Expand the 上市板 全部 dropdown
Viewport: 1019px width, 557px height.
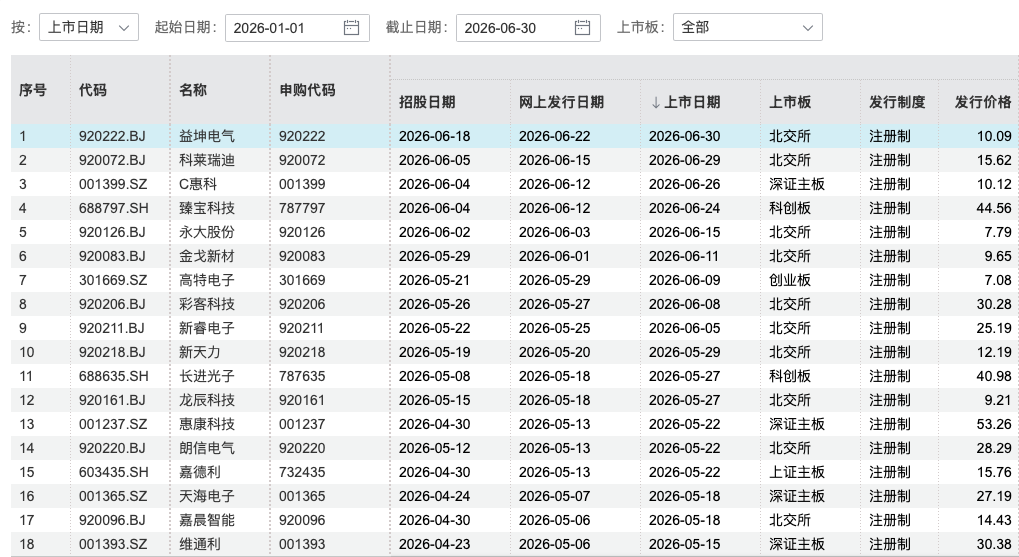pos(747,27)
